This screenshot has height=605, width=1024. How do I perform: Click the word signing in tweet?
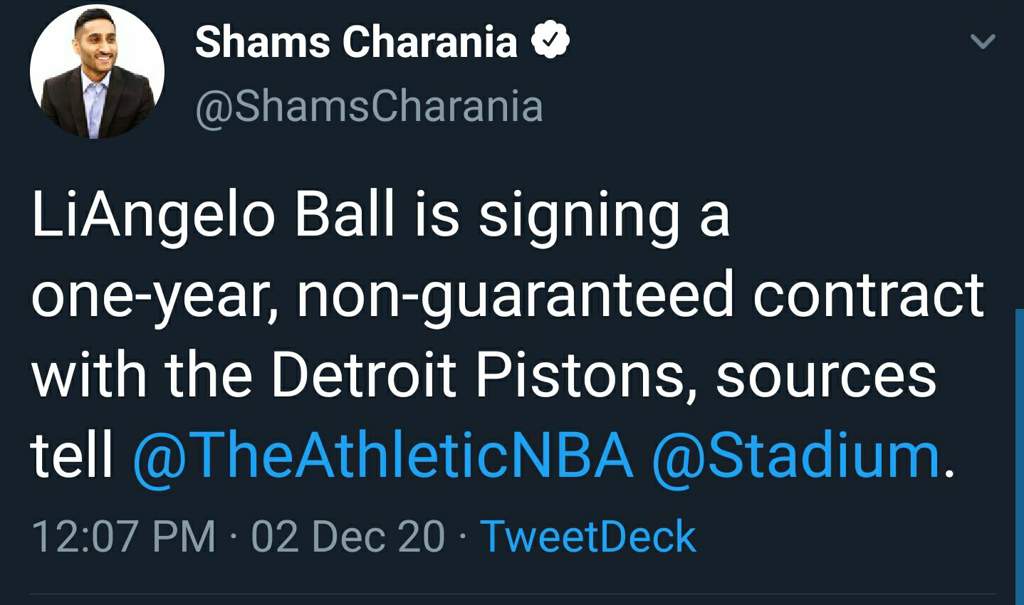[579, 218]
